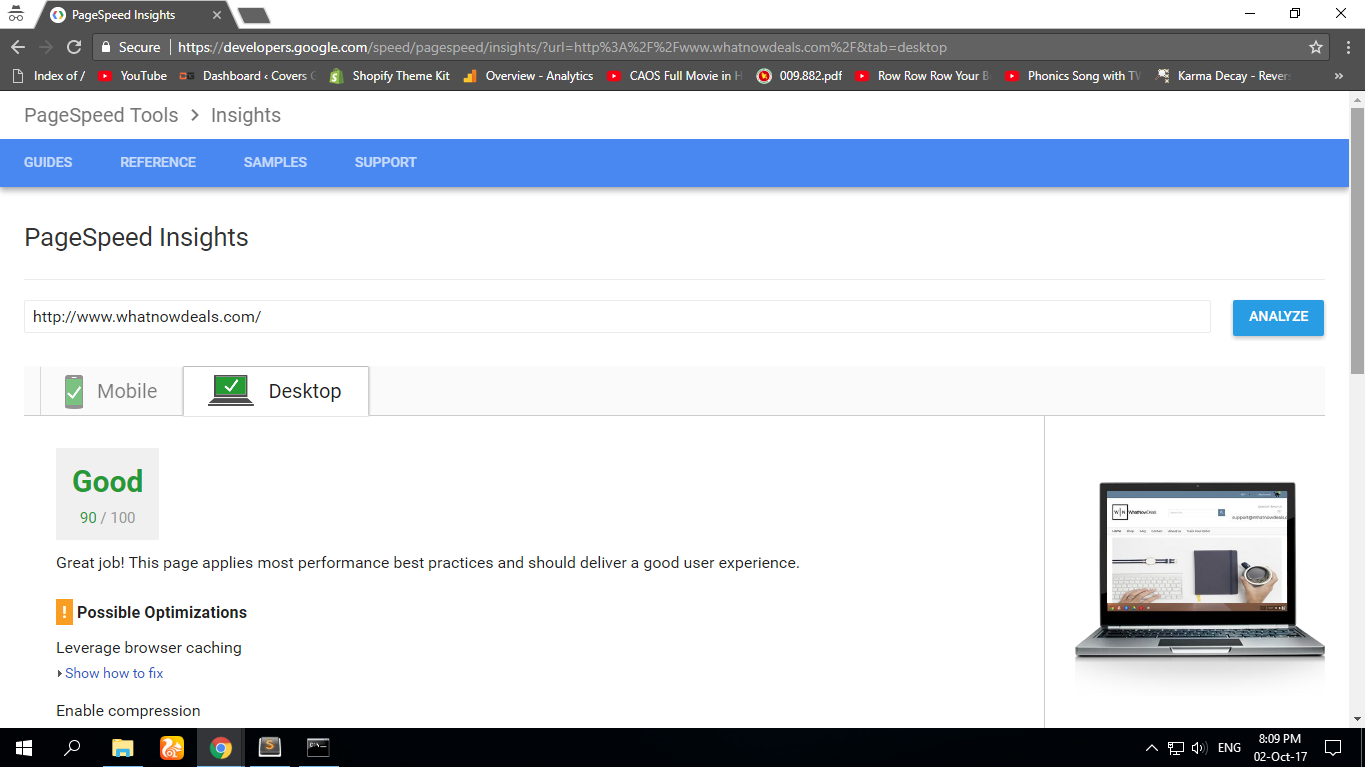Screen dimensions: 1365x767
Task: Open File Explorer from the taskbar
Action: coord(122,748)
